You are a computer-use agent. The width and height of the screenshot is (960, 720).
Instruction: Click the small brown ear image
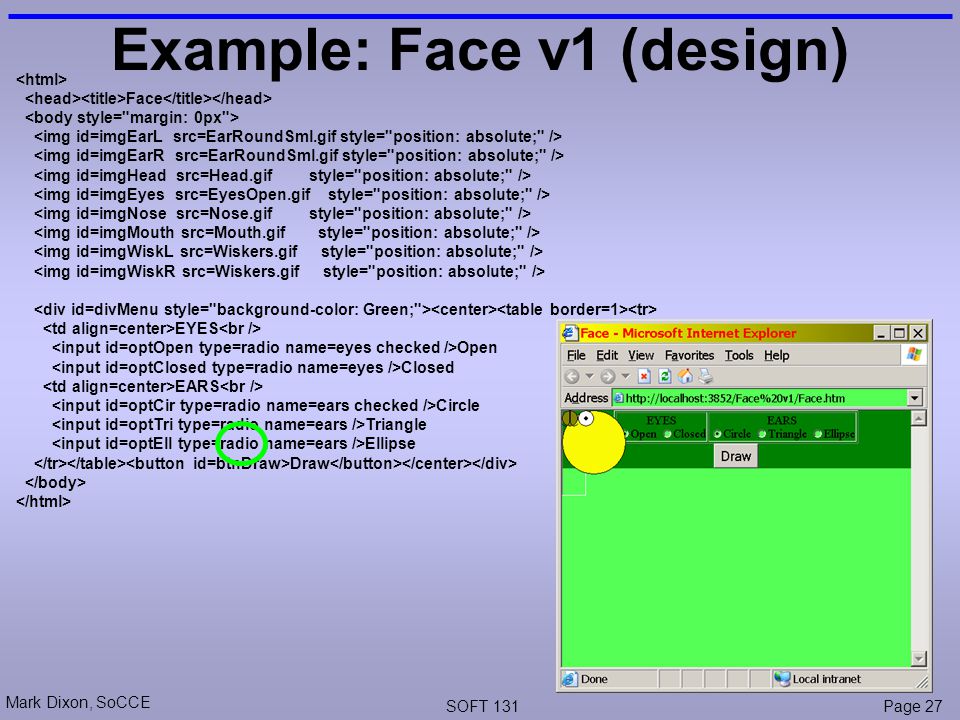[x=569, y=418]
